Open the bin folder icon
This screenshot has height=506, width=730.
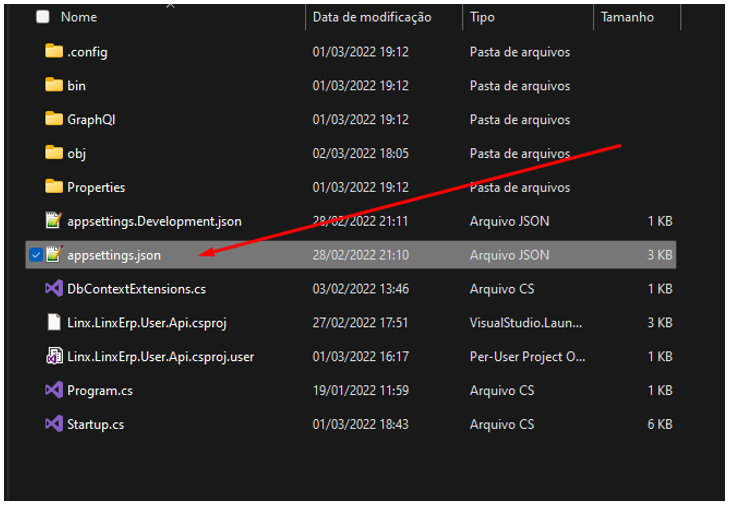point(54,85)
